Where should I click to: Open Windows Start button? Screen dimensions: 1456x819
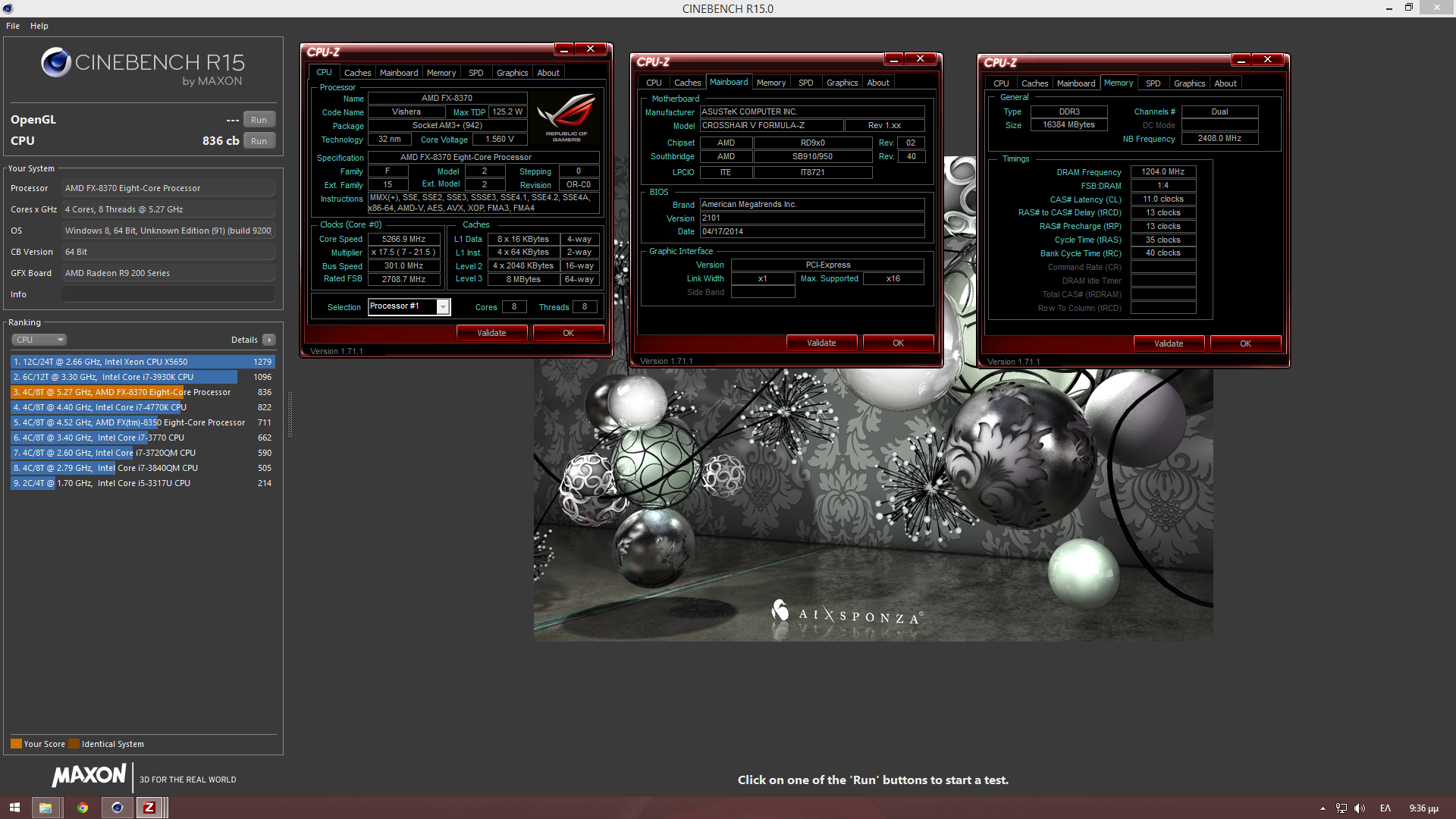pos(14,808)
